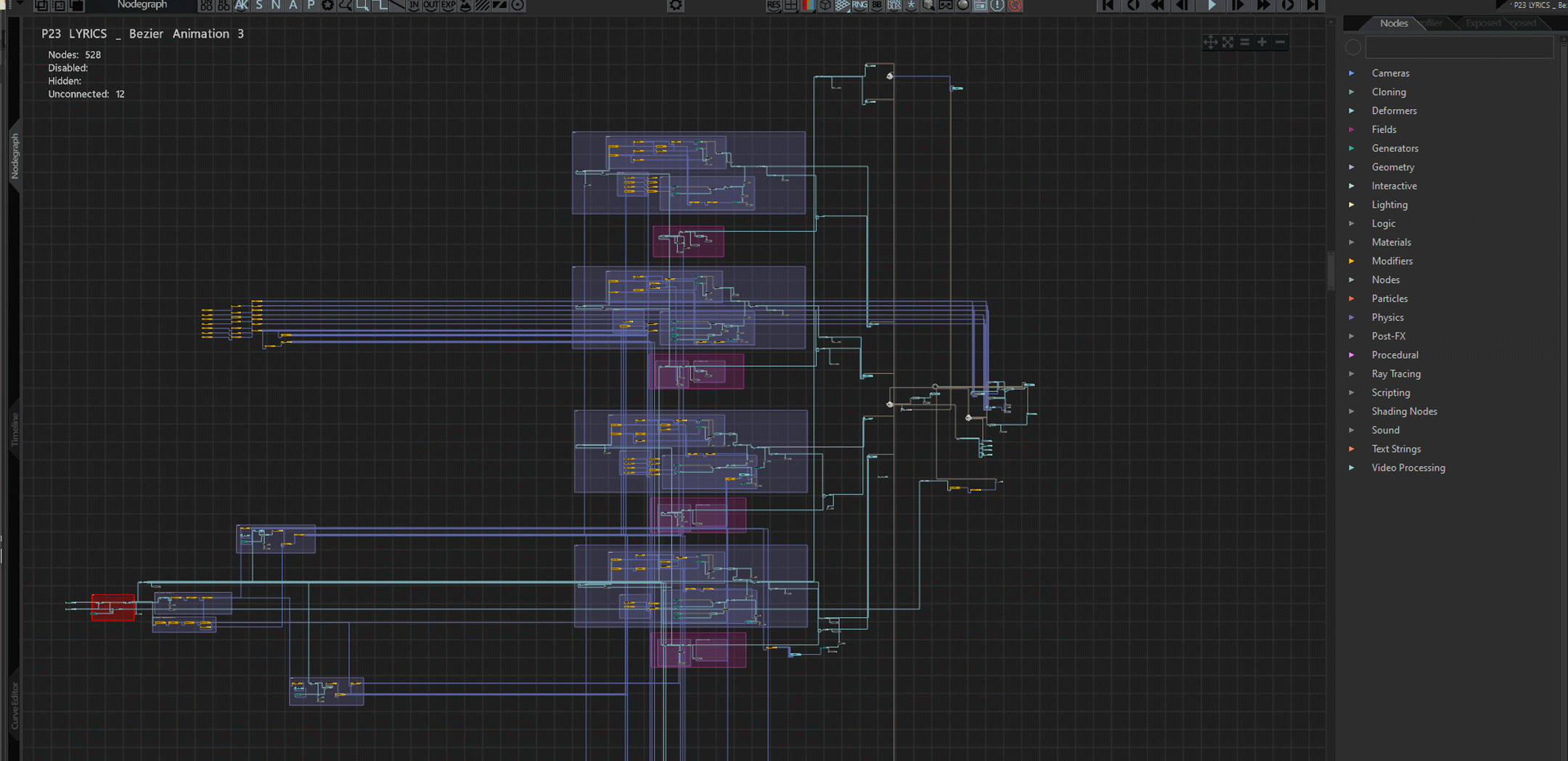Toggle the S snapping toolbar button
This screenshot has width=1568, height=761.
click(259, 6)
